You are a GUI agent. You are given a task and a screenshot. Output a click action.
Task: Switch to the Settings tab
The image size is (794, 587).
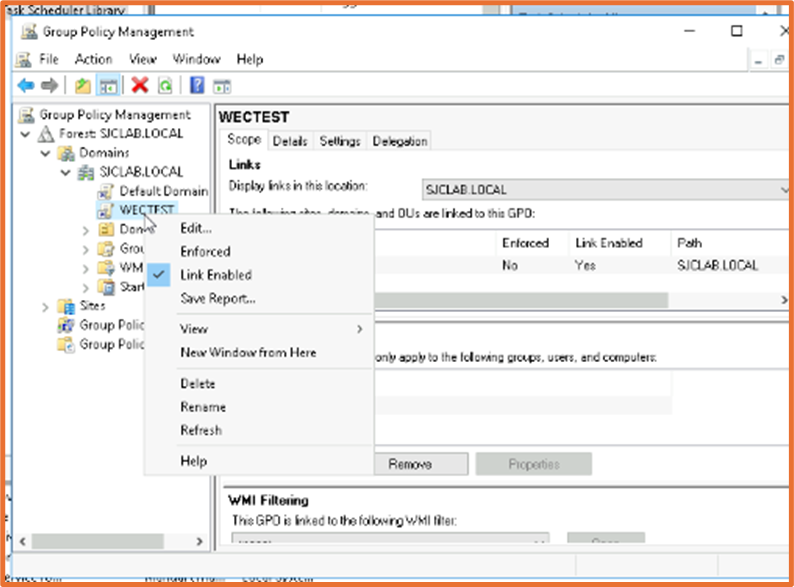coord(340,141)
